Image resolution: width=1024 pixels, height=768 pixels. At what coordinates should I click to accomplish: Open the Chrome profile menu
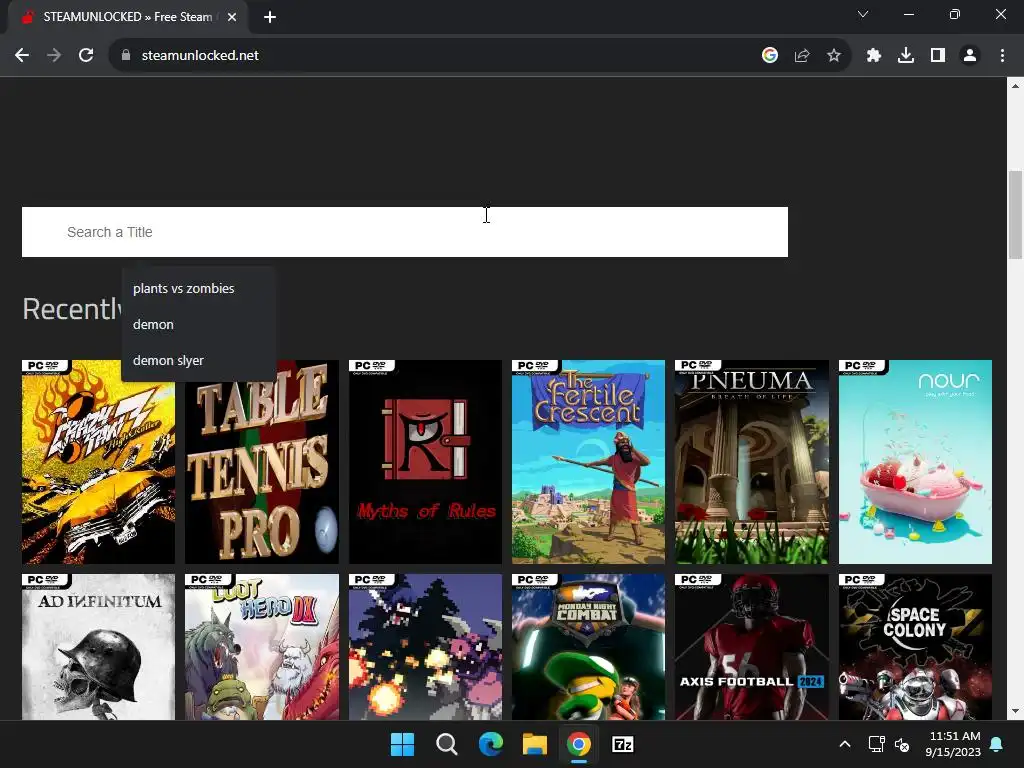(970, 56)
